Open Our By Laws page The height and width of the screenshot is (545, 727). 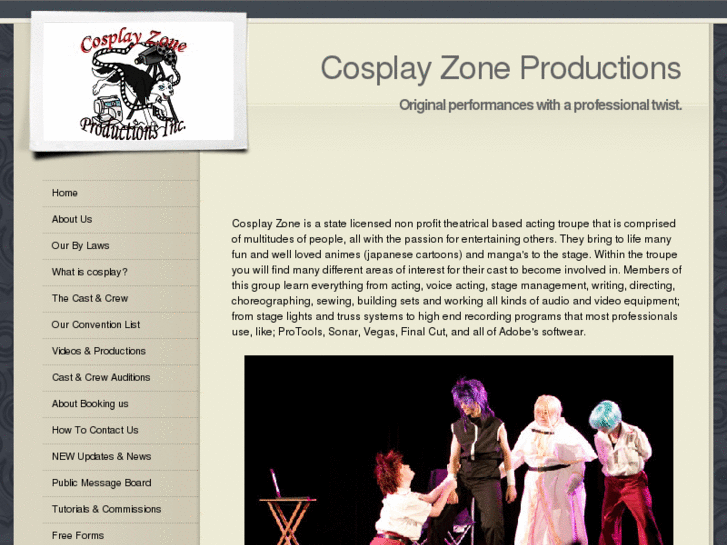80,246
